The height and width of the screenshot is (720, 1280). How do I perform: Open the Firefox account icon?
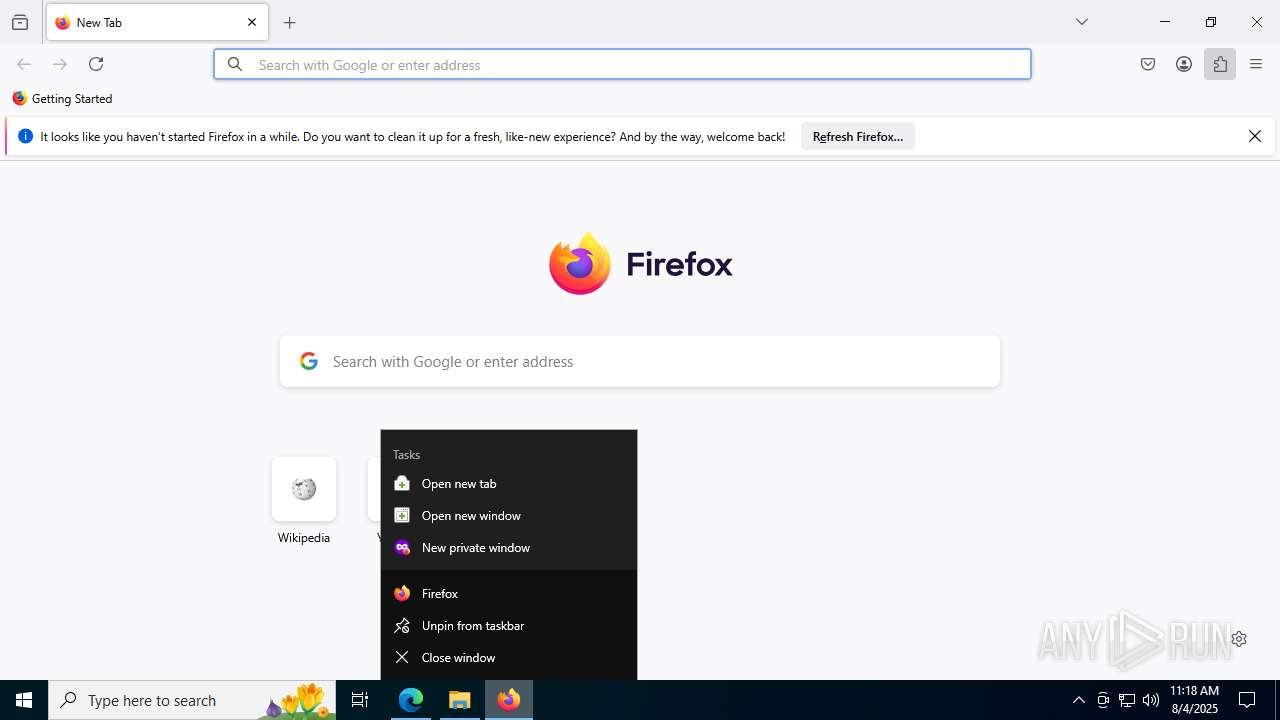click(1184, 64)
